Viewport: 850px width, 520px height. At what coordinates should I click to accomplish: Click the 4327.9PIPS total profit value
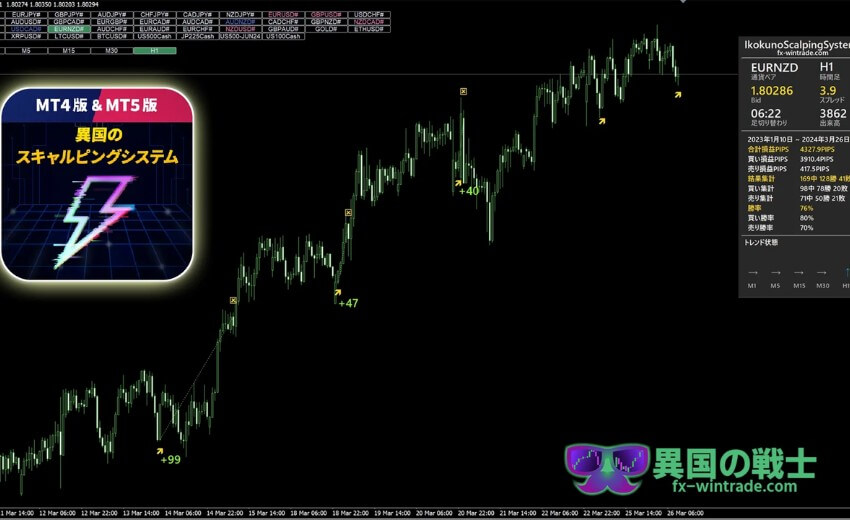817,149
